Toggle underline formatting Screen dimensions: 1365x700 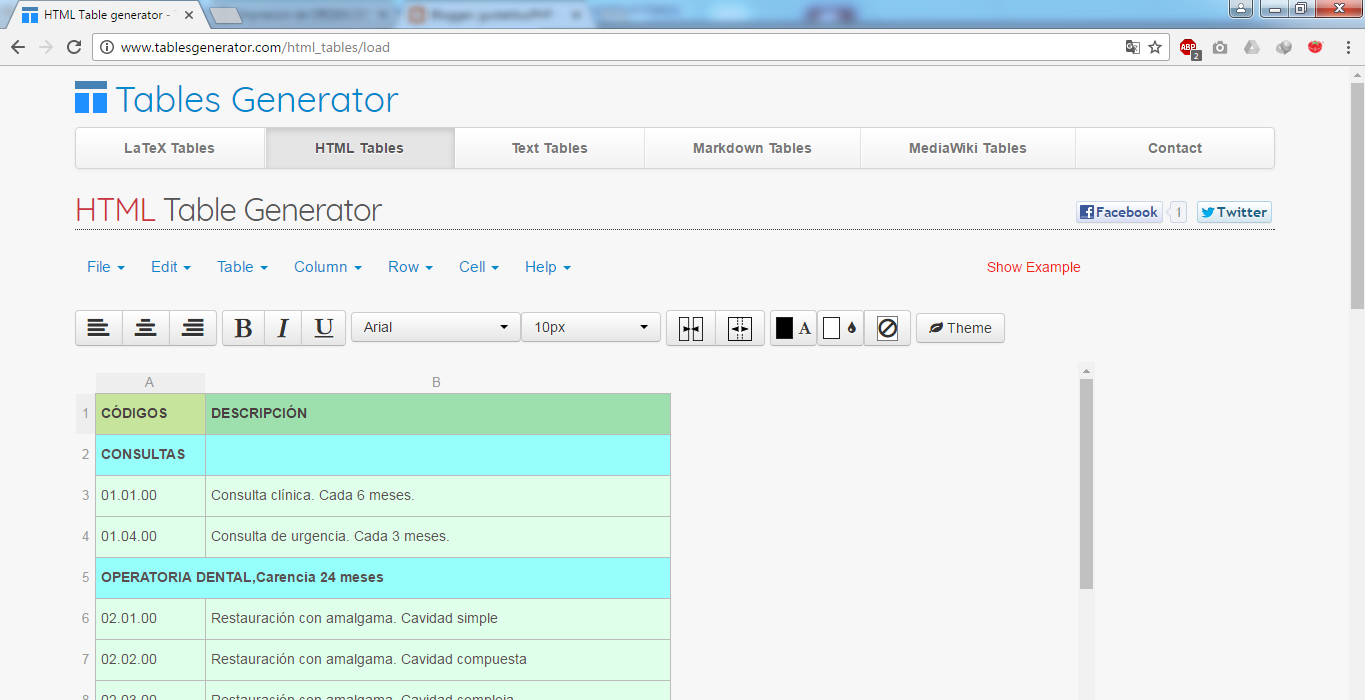[323, 328]
